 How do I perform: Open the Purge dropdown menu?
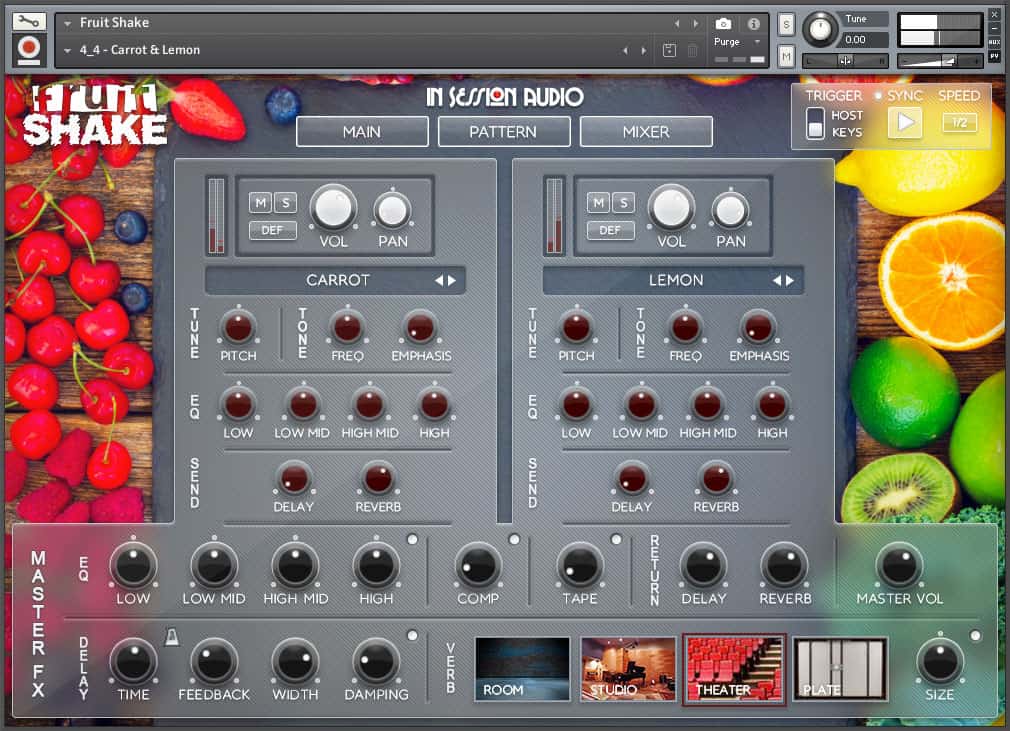pyautogui.click(x=738, y=42)
